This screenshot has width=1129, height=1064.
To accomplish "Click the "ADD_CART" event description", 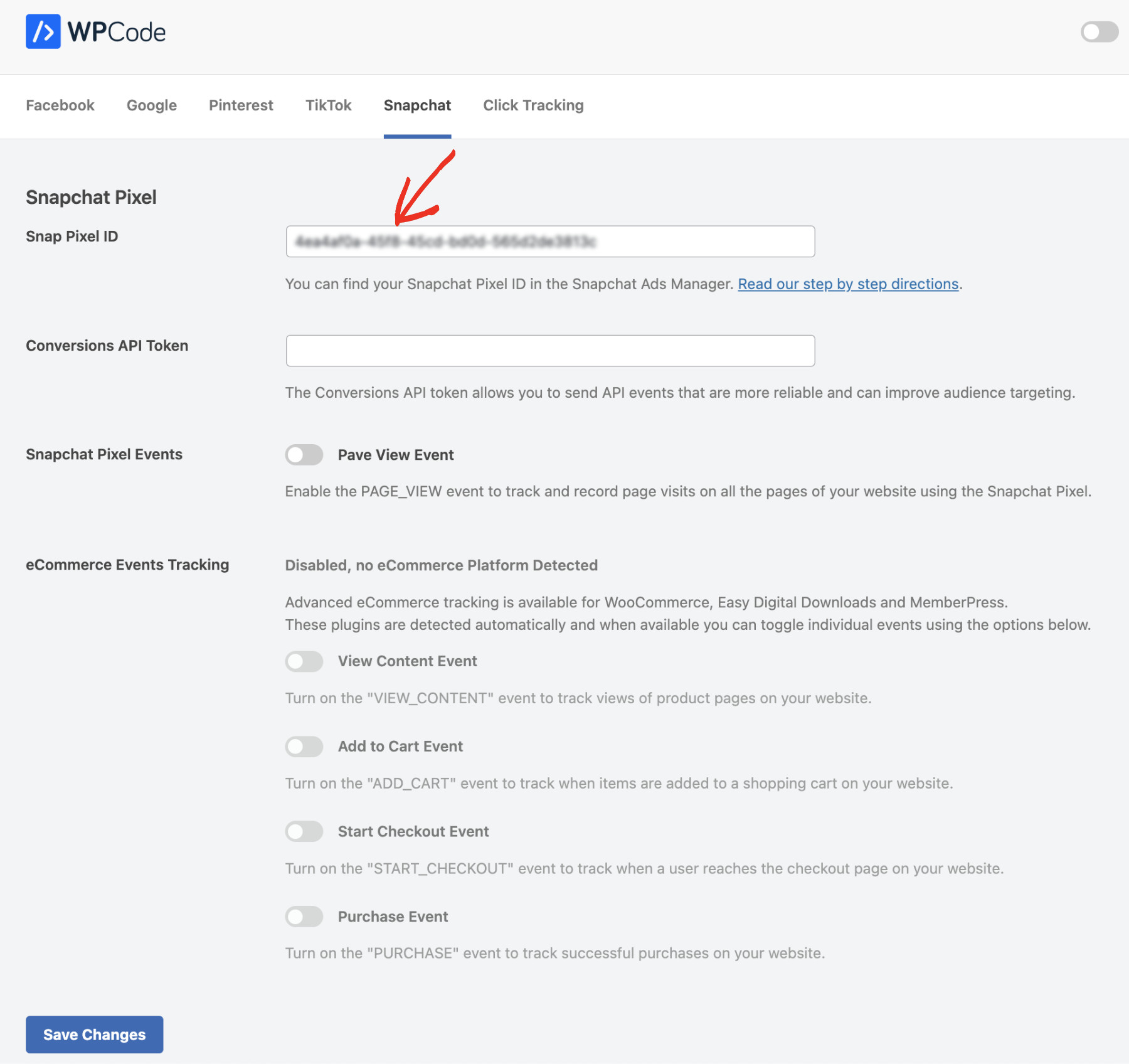I will coord(619,784).
